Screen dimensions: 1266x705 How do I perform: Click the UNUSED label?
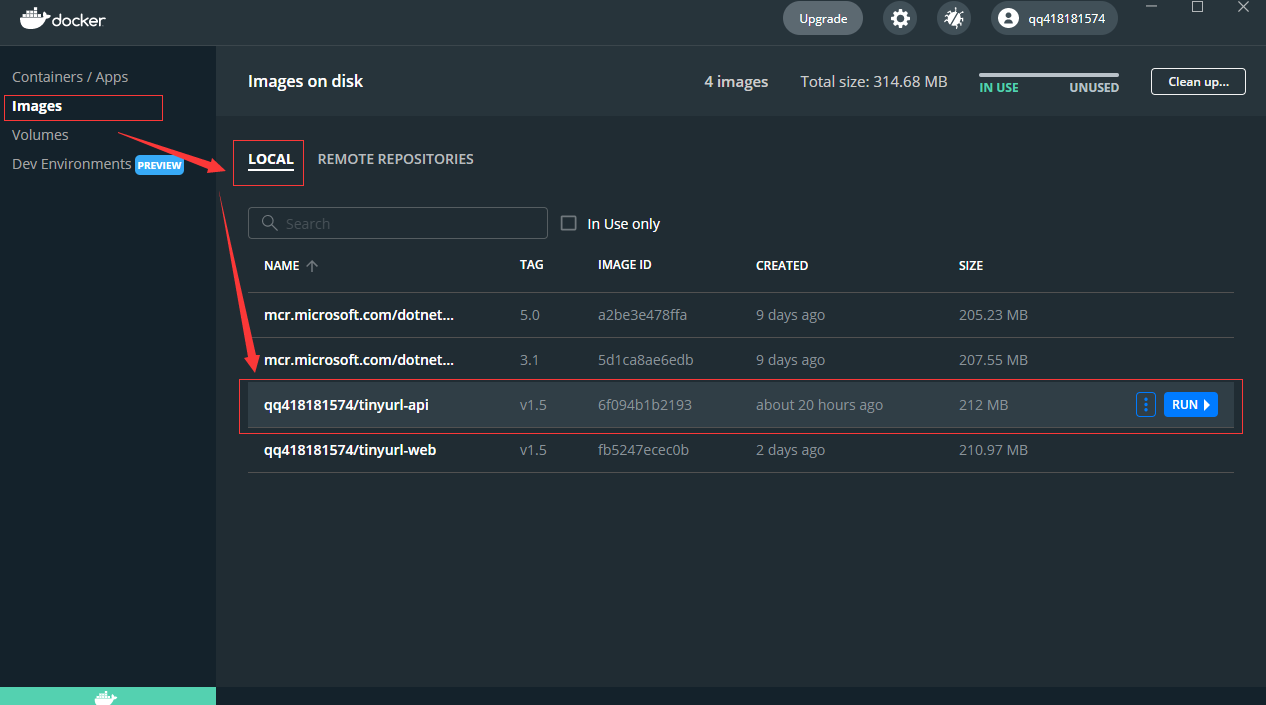[1094, 88]
